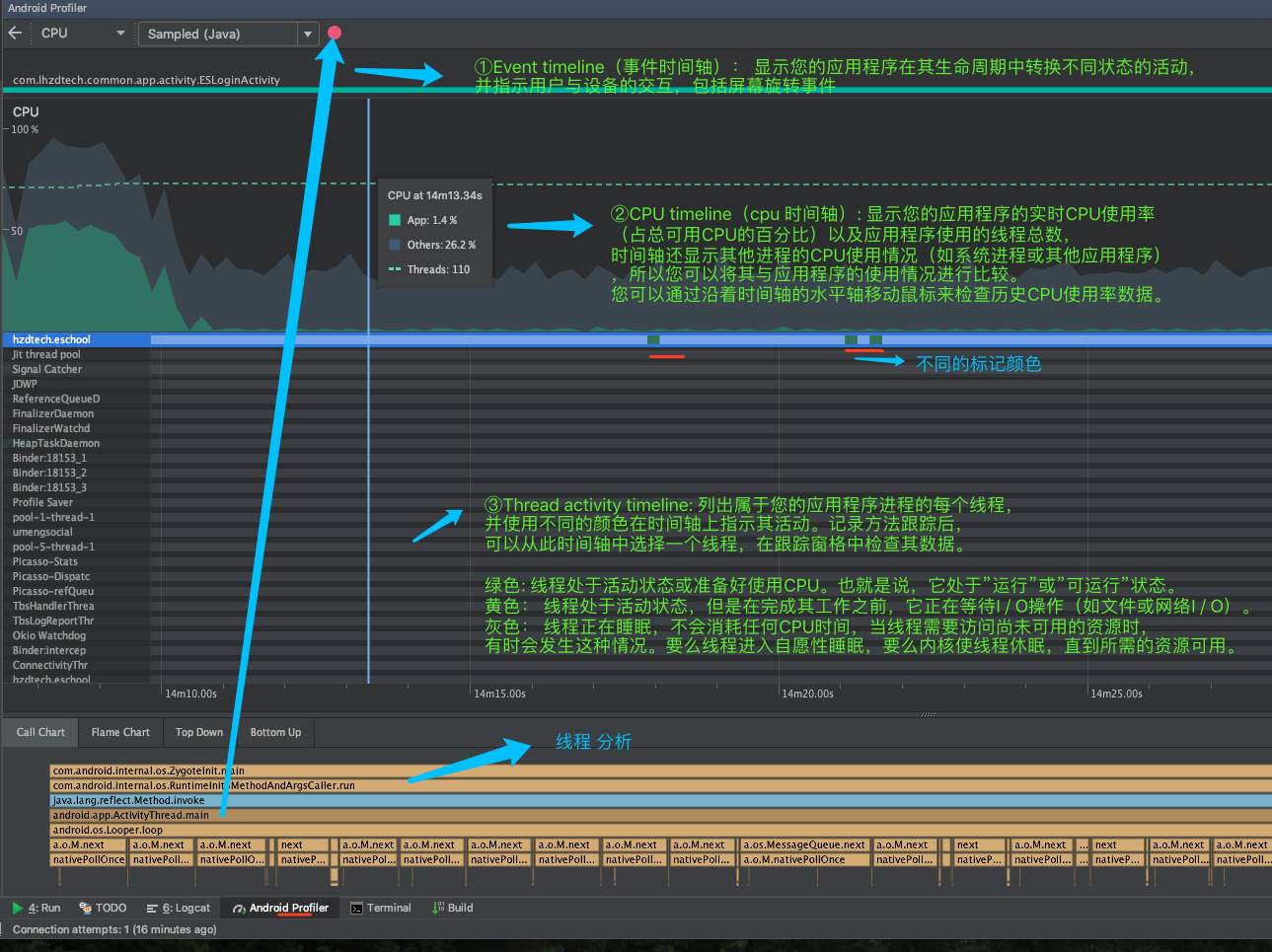Toggle profiling with the red record button
The image size is (1272, 952).
tap(334, 33)
